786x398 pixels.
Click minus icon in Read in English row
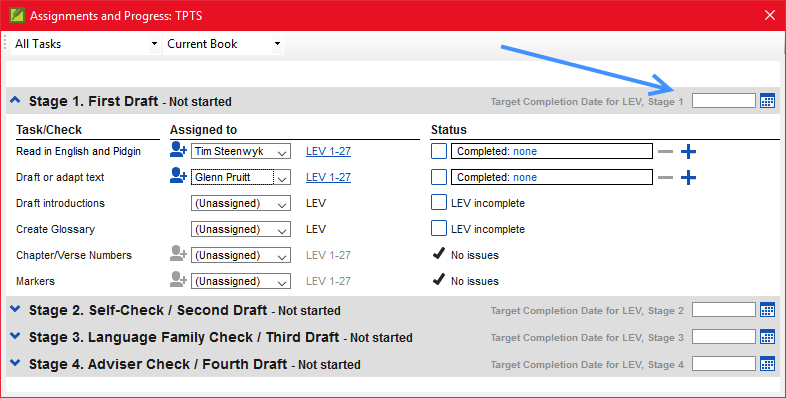point(665,151)
